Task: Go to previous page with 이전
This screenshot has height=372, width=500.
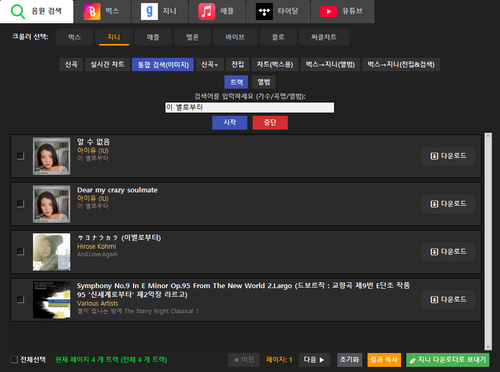Action: (x=244, y=360)
